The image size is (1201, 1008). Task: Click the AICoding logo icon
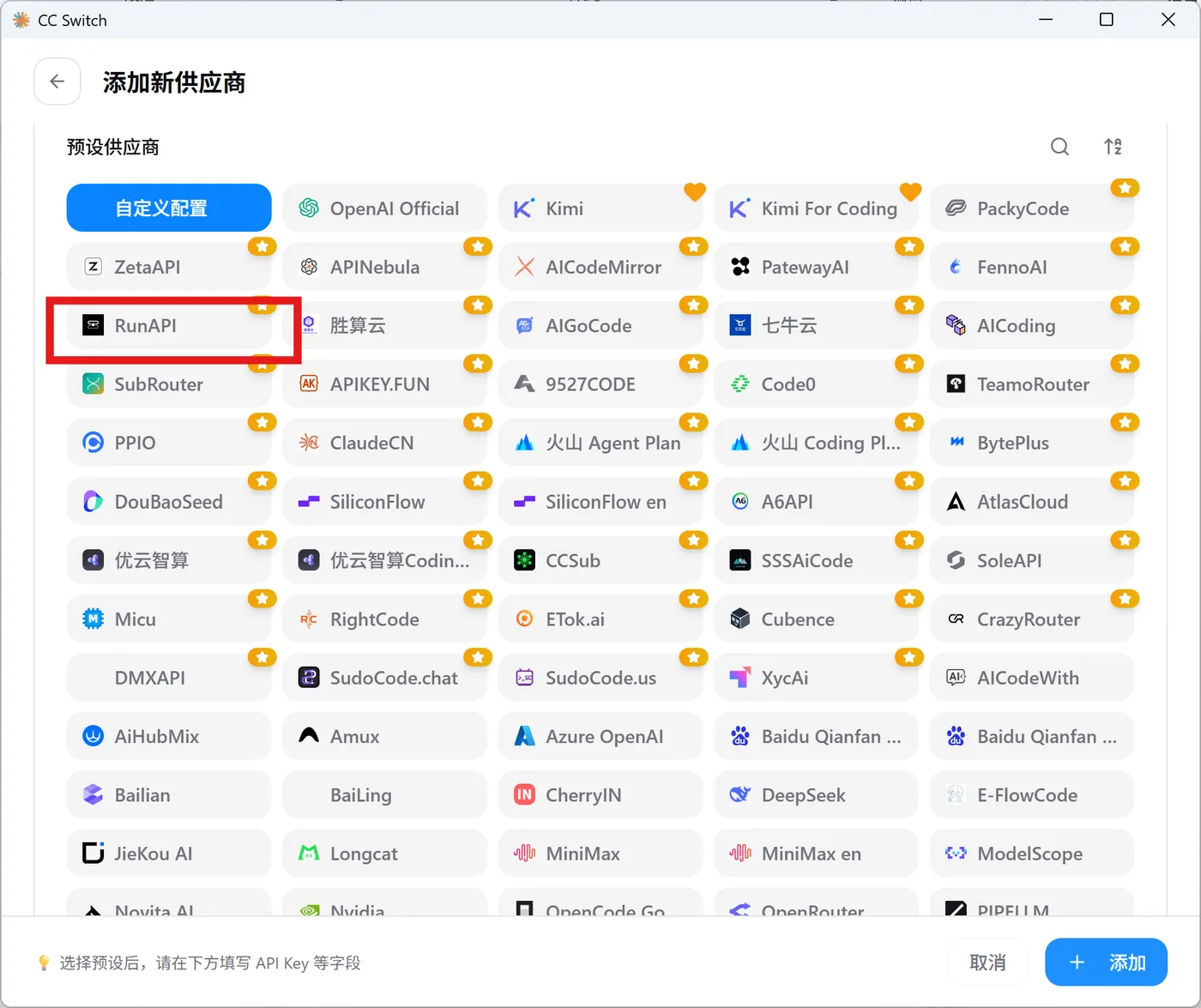(956, 325)
